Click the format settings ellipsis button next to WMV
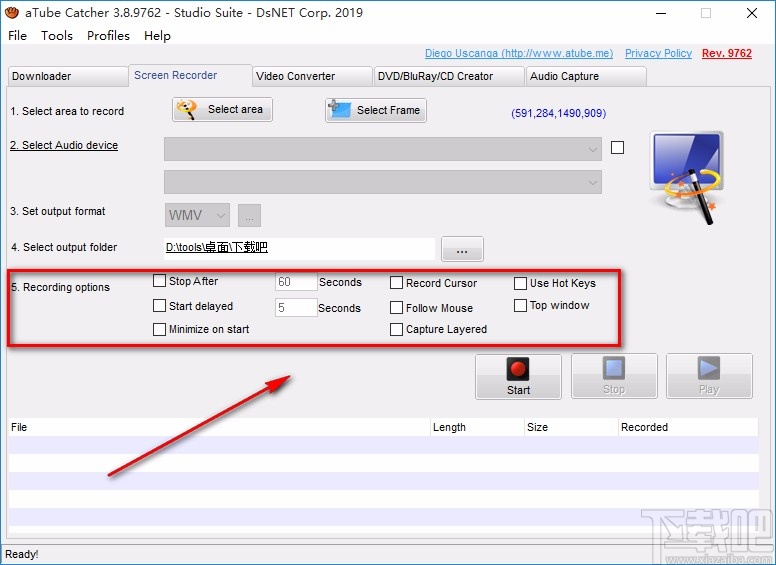Screen dimensions: 776x565 click(x=249, y=215)
